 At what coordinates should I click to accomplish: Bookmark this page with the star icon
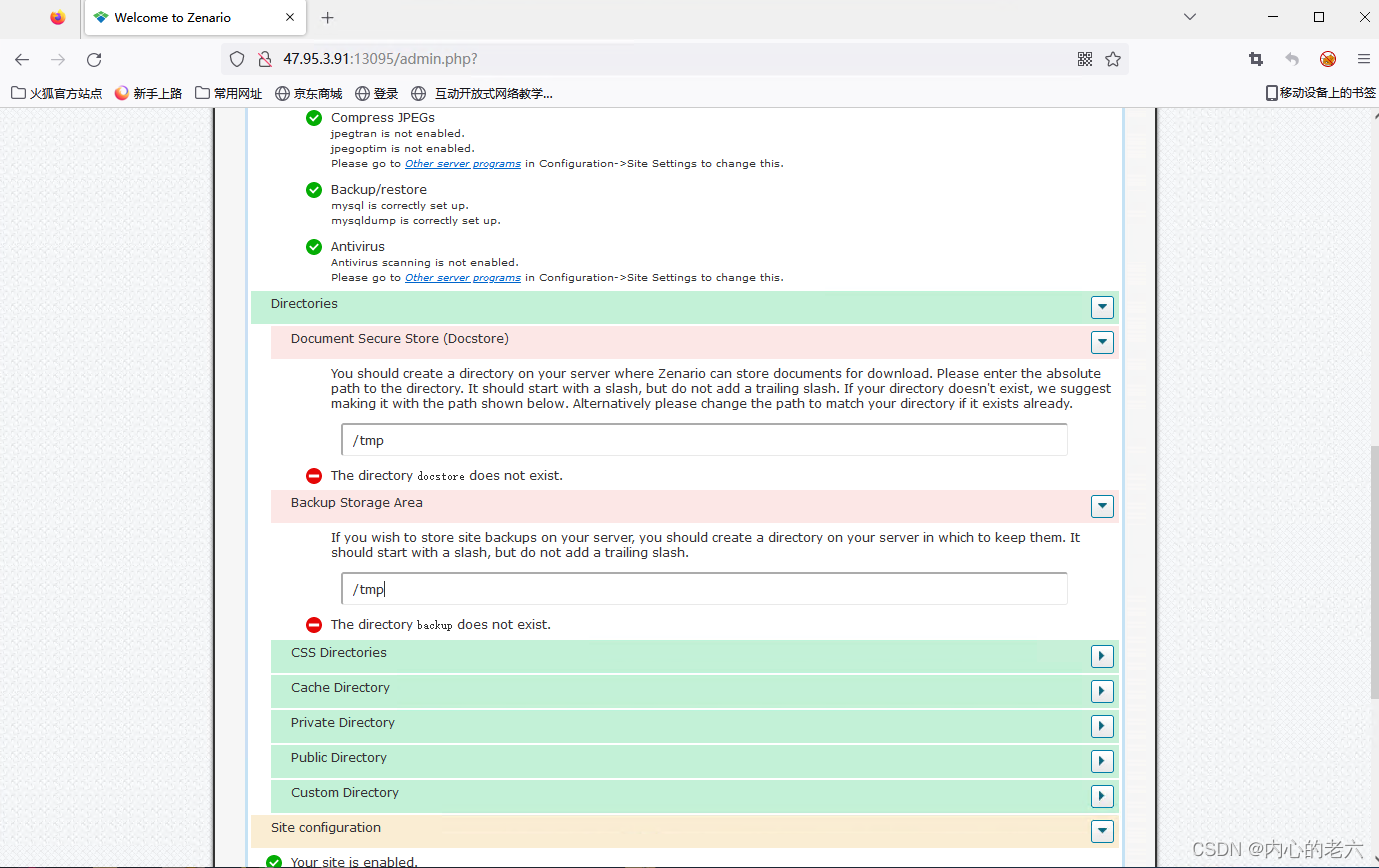pyautogui.click(x=1113, y=59)
